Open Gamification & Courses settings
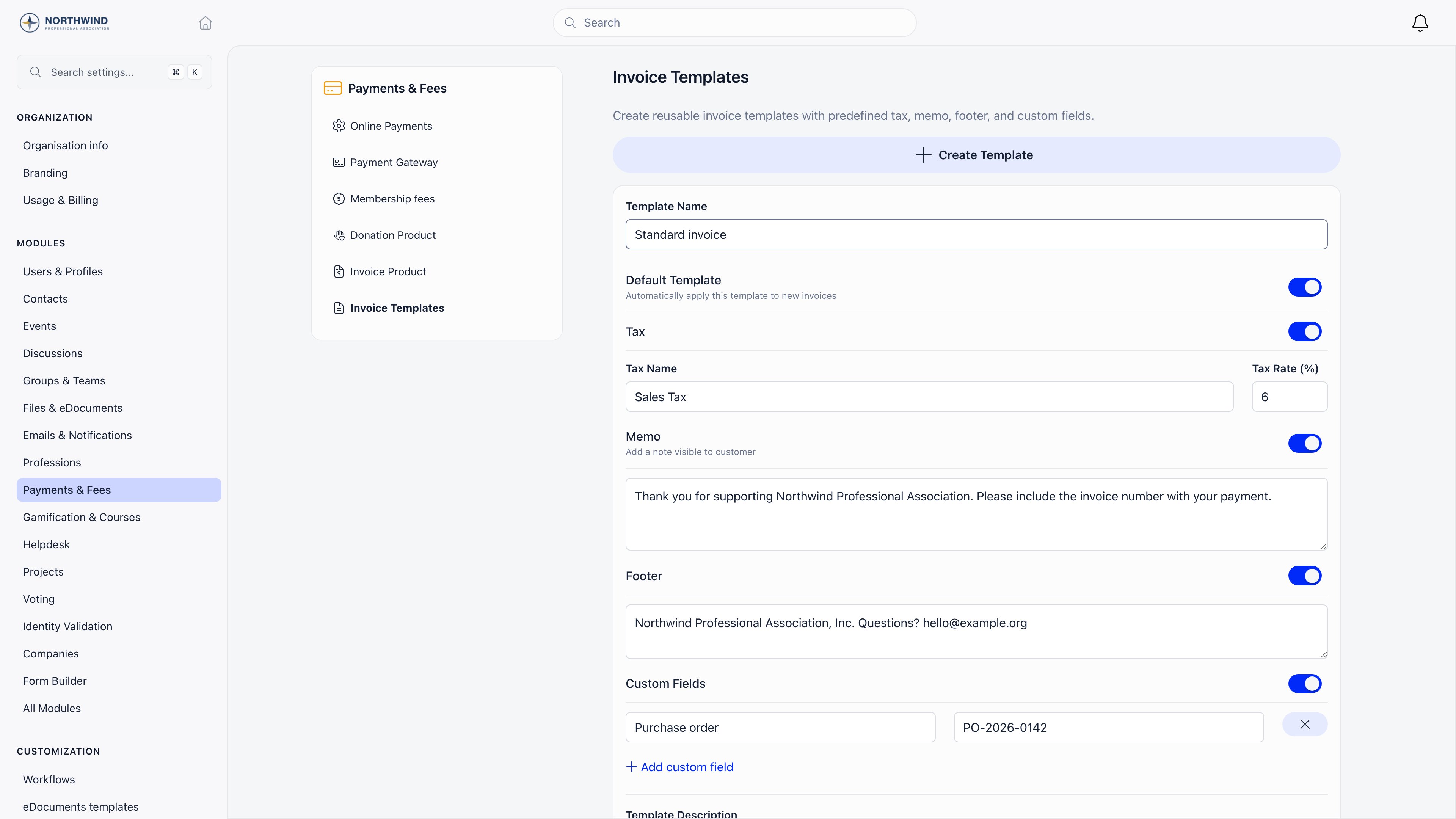The image size is (1456, 819). tap(82, 517)
